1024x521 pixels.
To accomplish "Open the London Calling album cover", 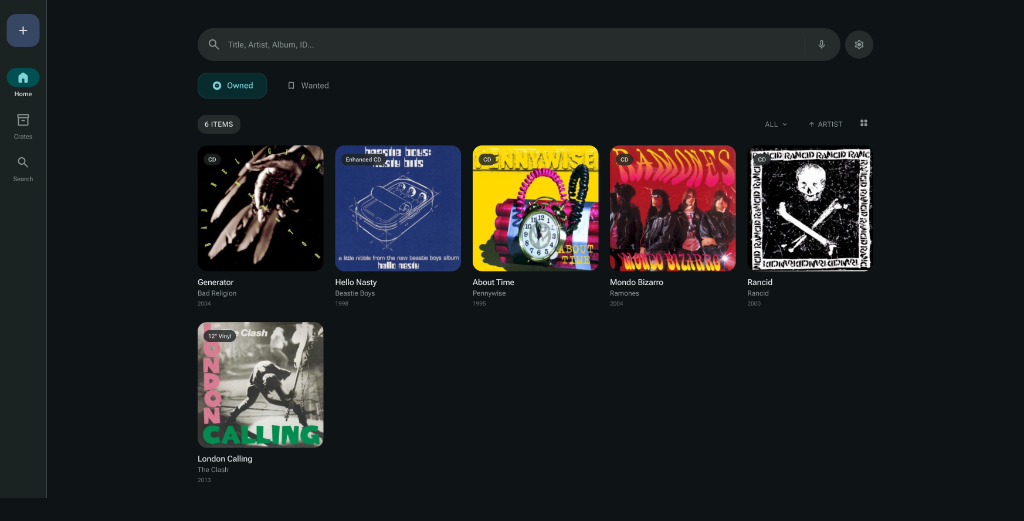I will click(261, 385).
